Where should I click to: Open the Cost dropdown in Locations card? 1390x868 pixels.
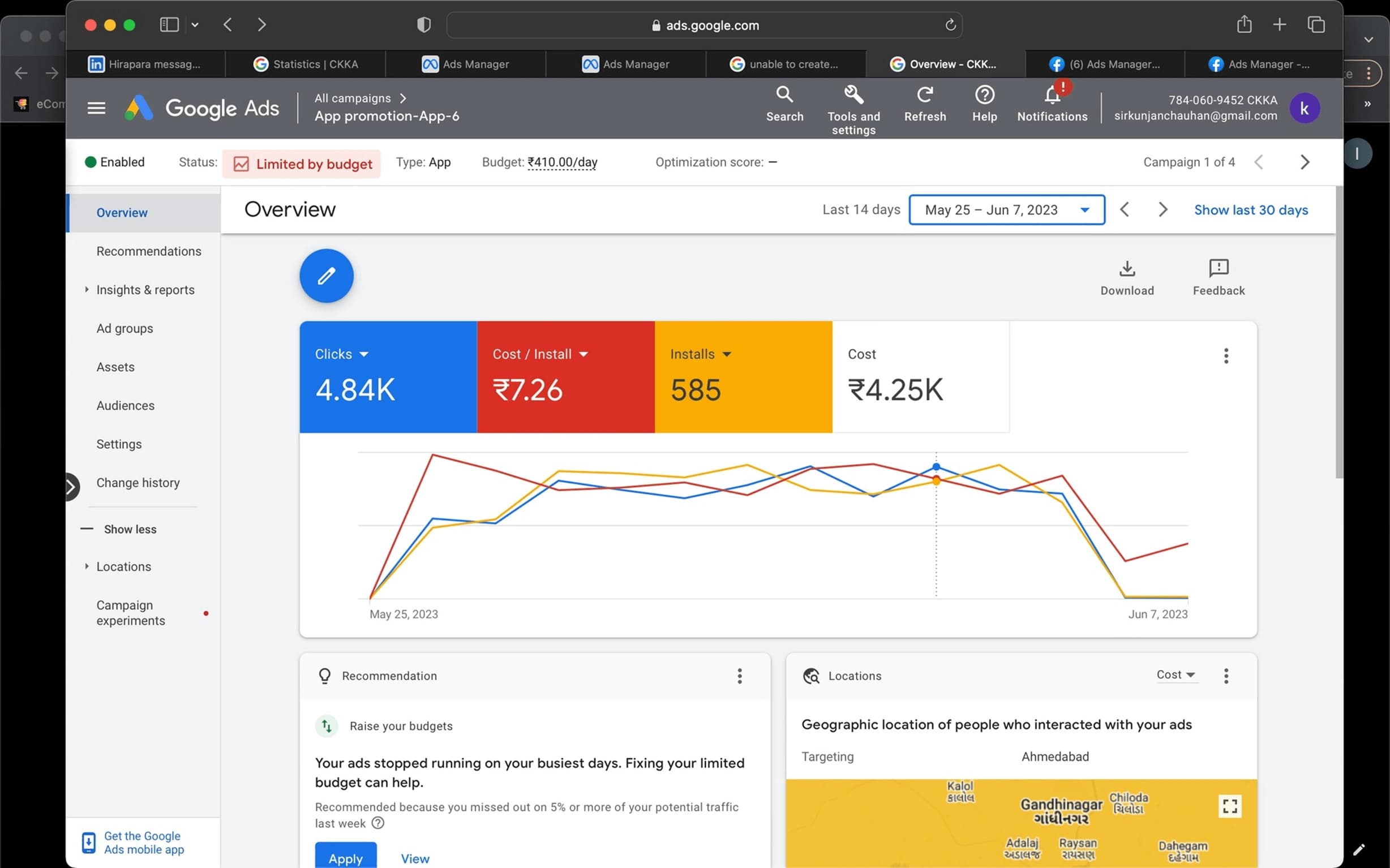coord(1176,675)
